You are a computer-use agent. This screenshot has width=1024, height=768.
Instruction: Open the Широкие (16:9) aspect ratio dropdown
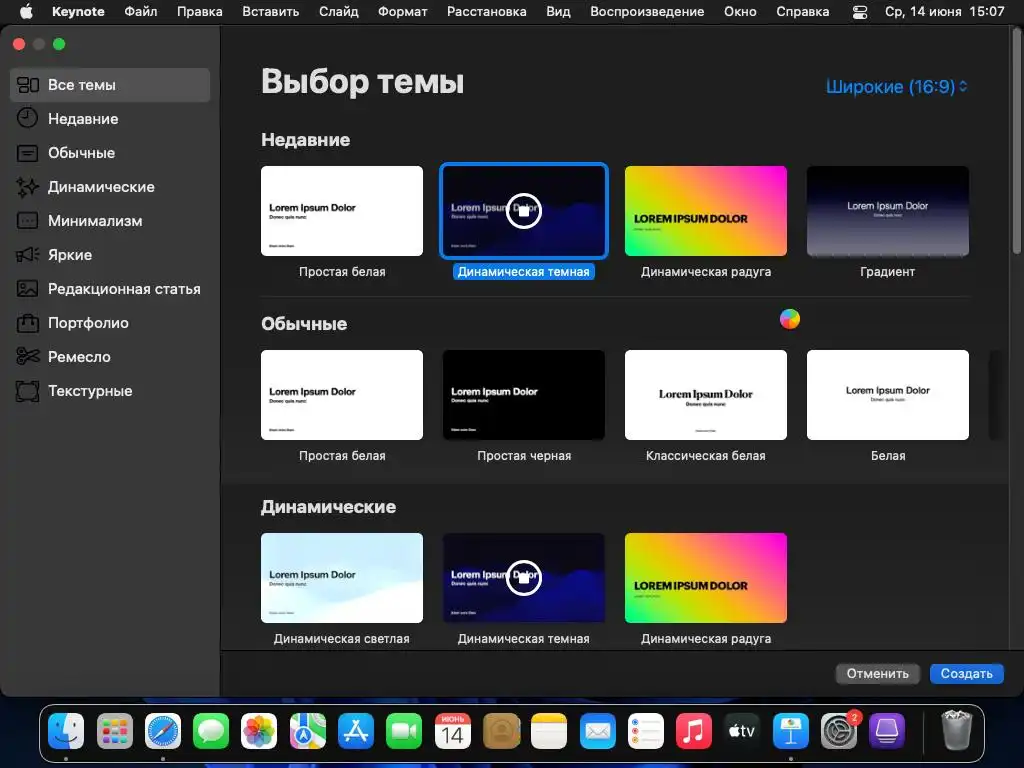click(x=896, y=86)
